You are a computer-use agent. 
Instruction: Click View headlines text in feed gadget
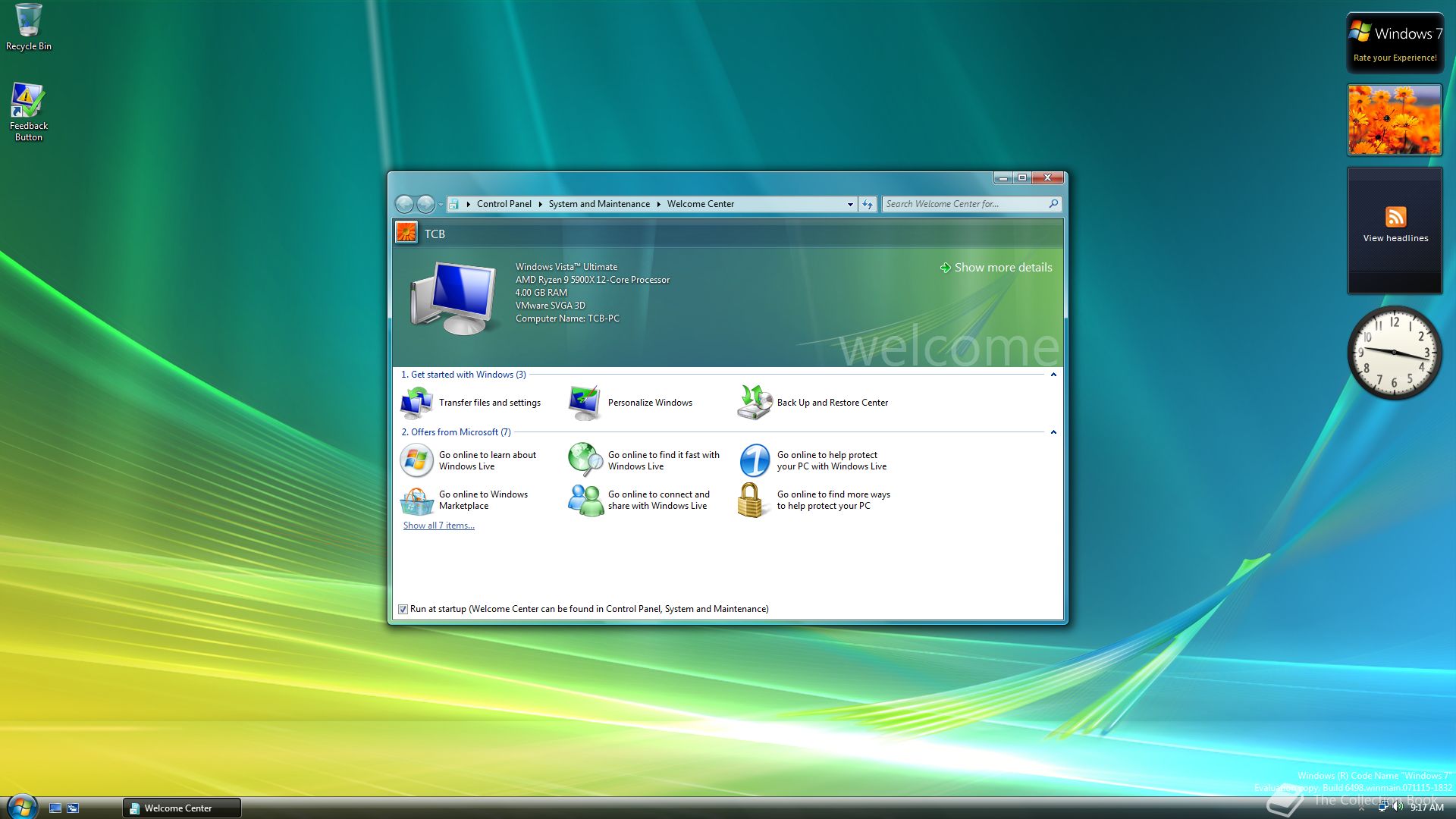pyautogui.click(x=1395, y=238)
